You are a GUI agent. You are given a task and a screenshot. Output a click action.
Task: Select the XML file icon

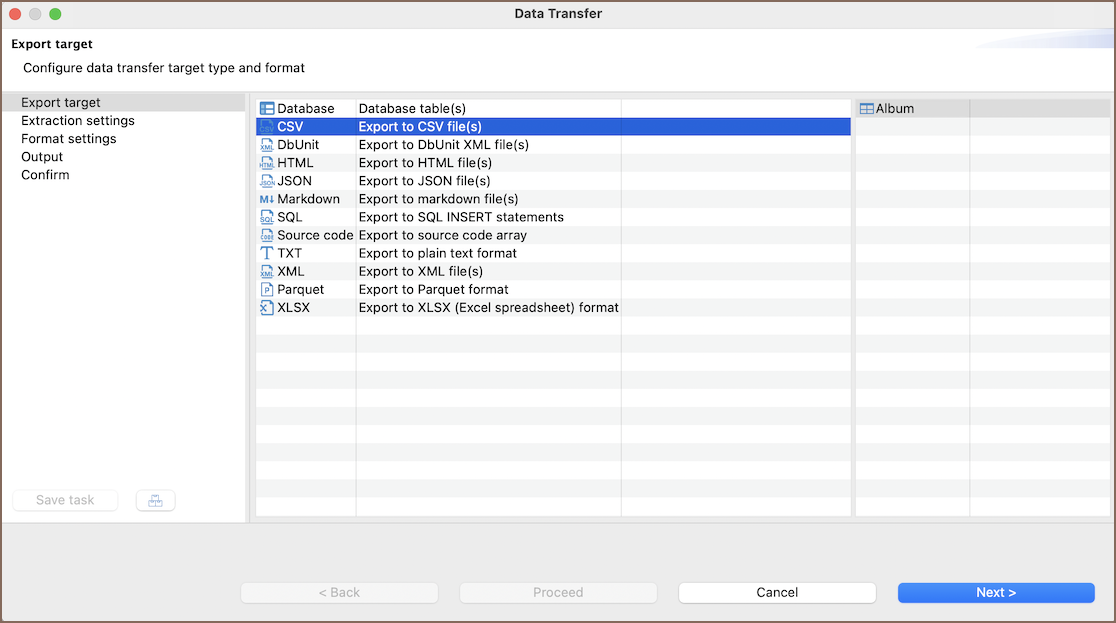267,271
